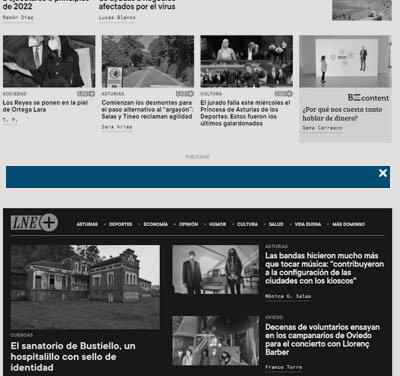Click the BE content logo
The image size is (400, 376).
click(368, 98)
